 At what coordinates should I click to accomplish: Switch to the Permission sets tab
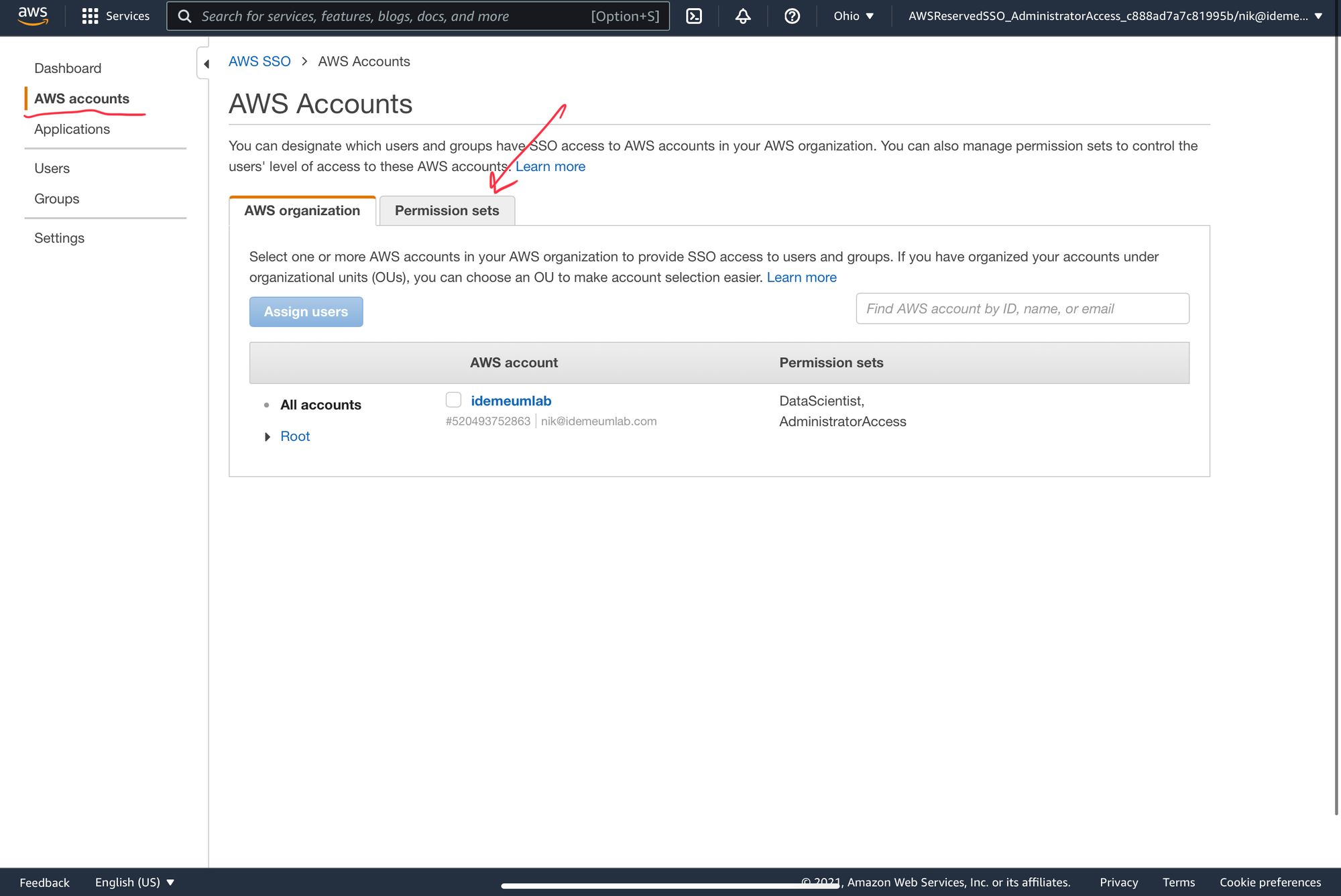447,210
